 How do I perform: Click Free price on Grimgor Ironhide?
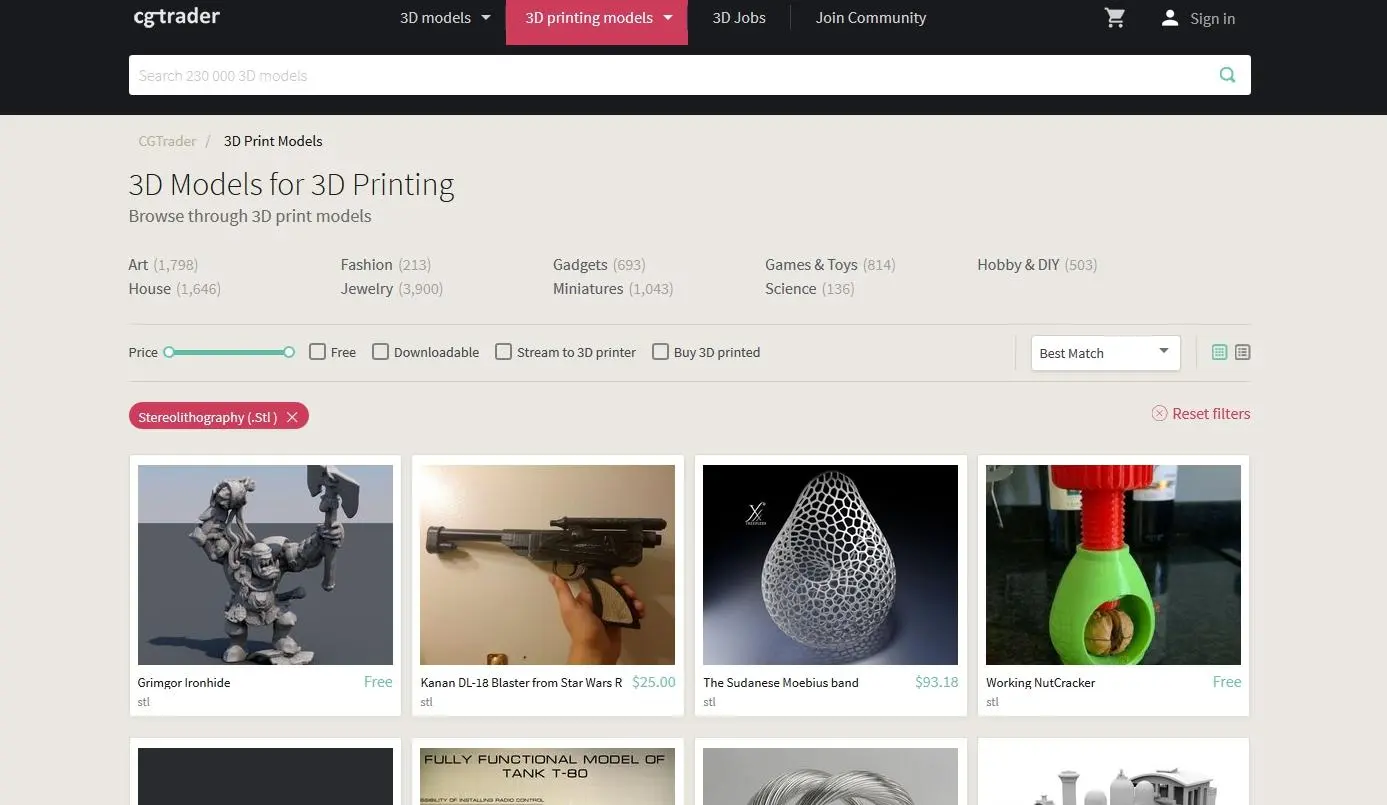click(x=378, y=682)
